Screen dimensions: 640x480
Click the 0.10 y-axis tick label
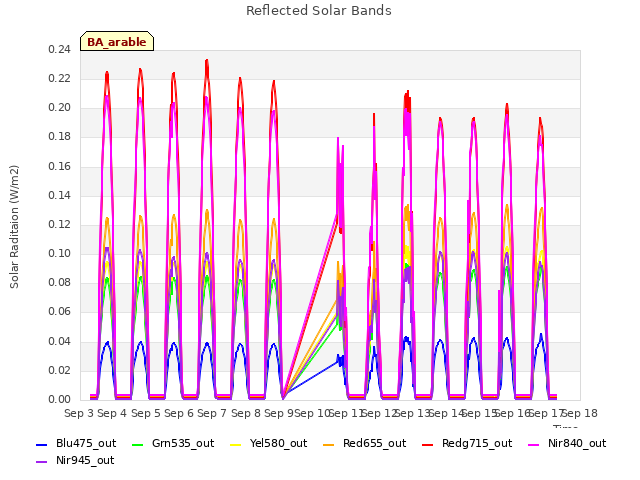click(x=59, y=253)
